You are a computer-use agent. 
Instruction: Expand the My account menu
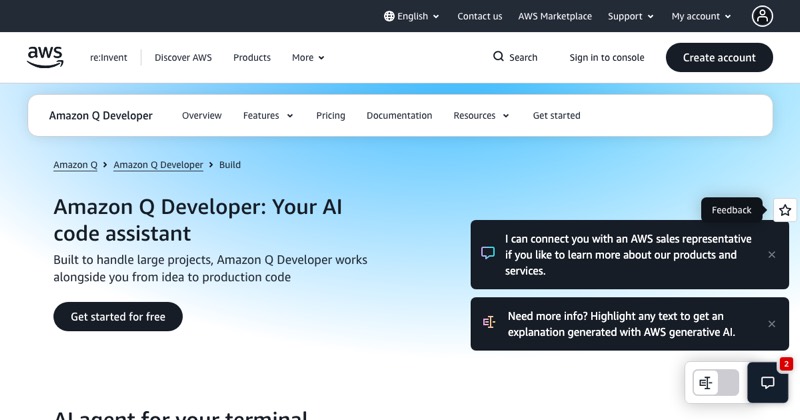click(x=701, y=16)
